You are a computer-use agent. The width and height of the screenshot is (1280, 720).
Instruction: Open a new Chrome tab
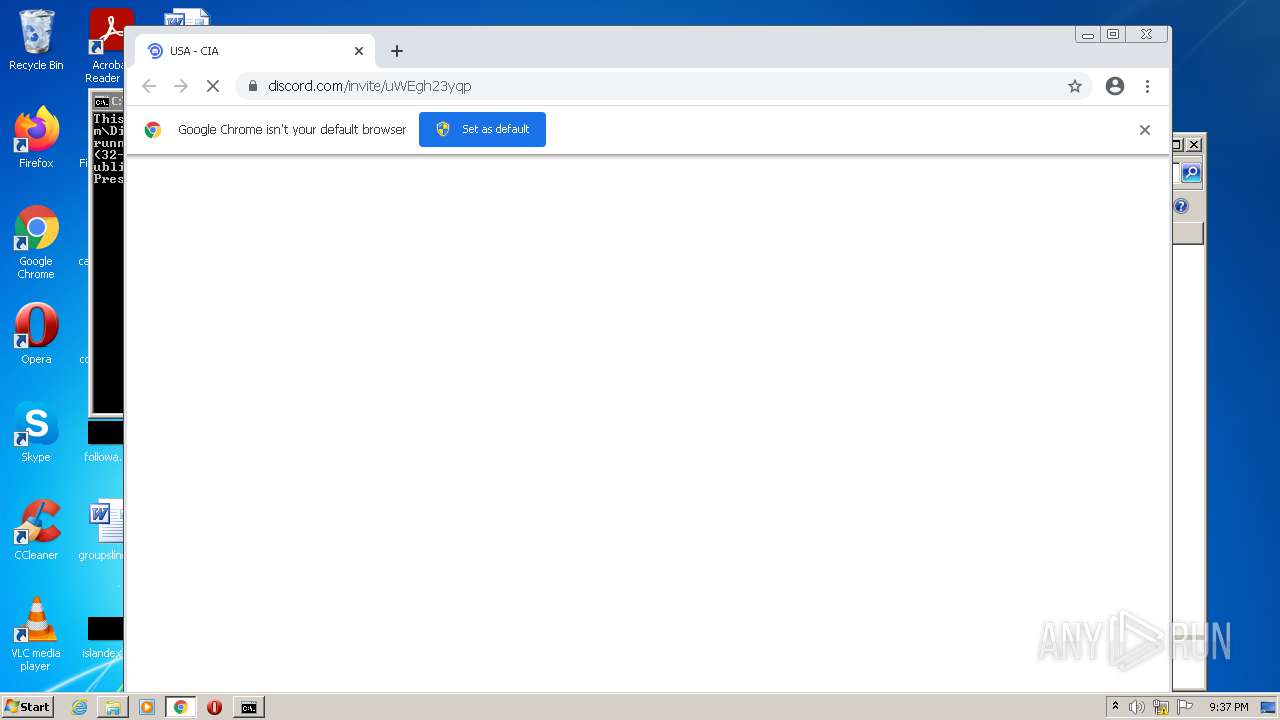[397, 51]
